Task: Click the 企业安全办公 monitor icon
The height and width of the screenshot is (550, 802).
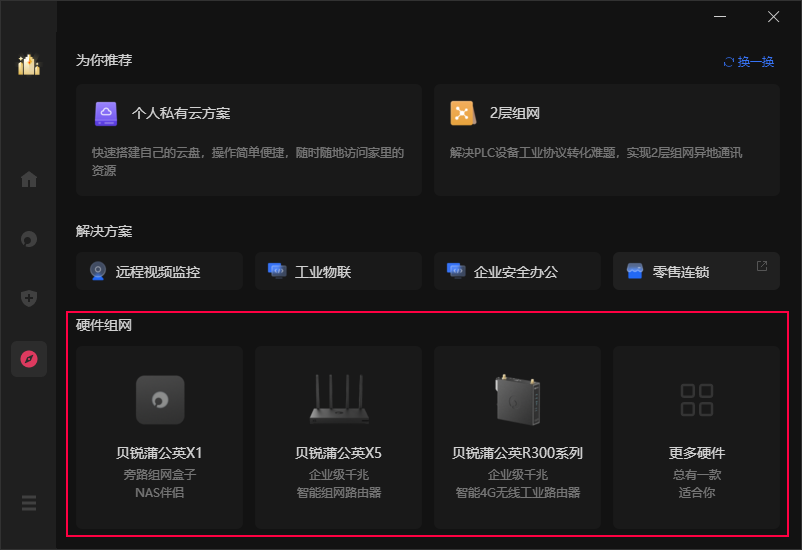Action: (x=456, y=271)
